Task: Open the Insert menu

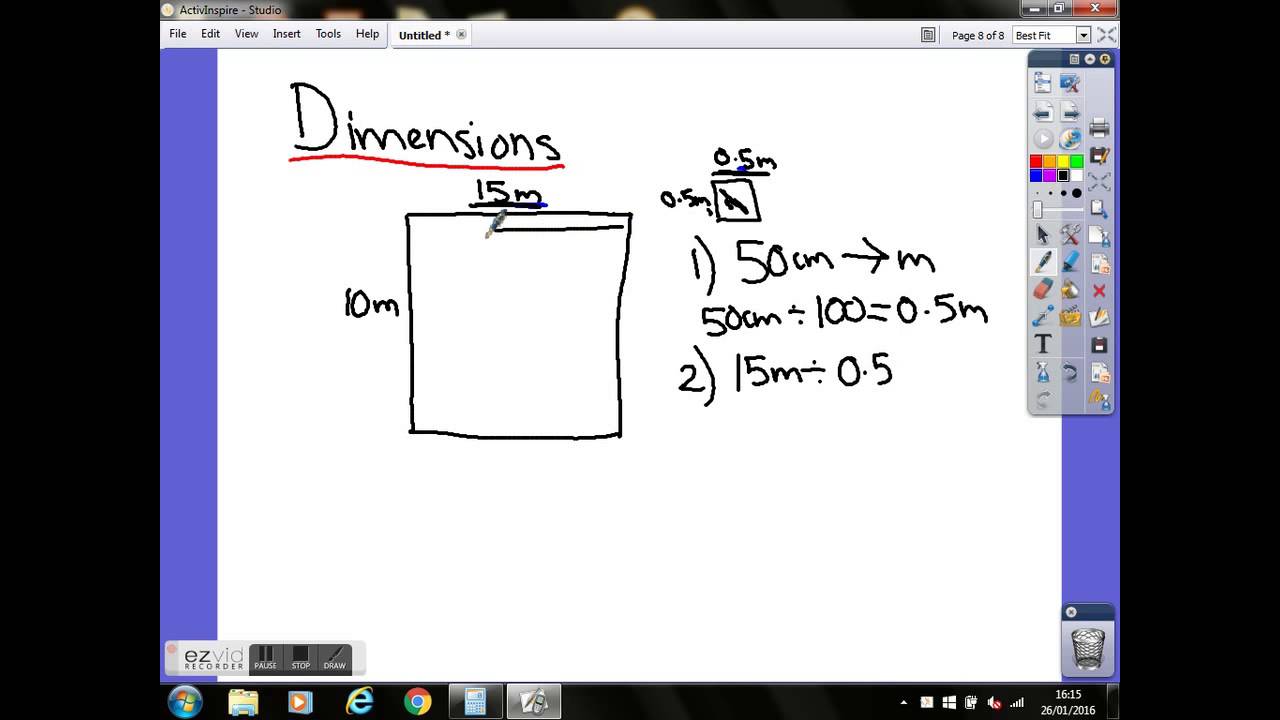Action: [286, 34]
